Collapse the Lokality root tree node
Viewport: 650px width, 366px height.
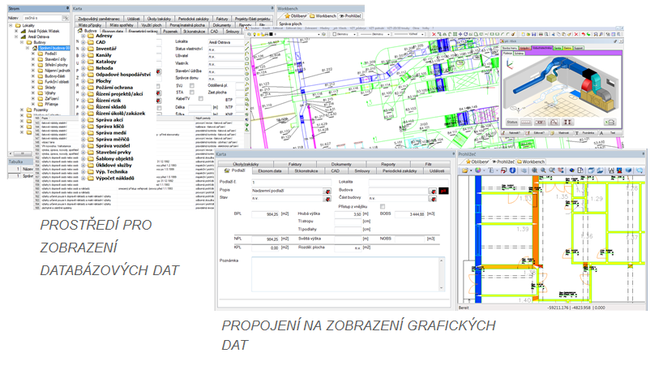coord(11,25)
